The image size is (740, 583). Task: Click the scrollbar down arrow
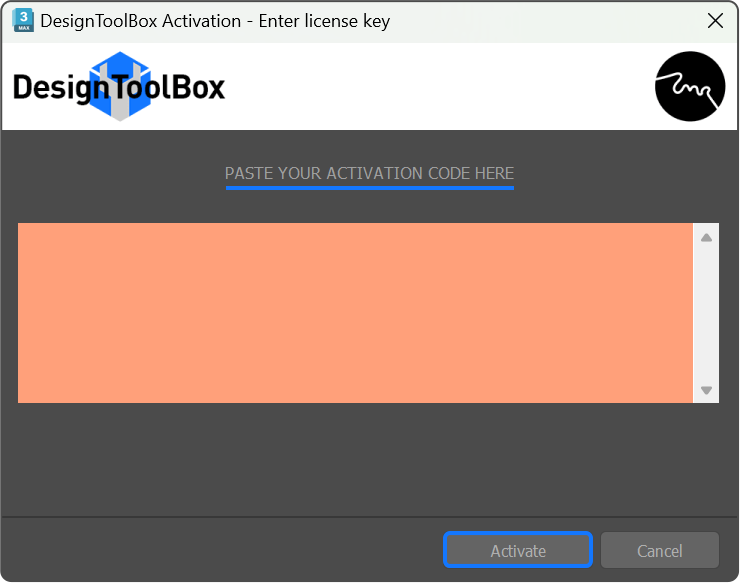(706, 390)
